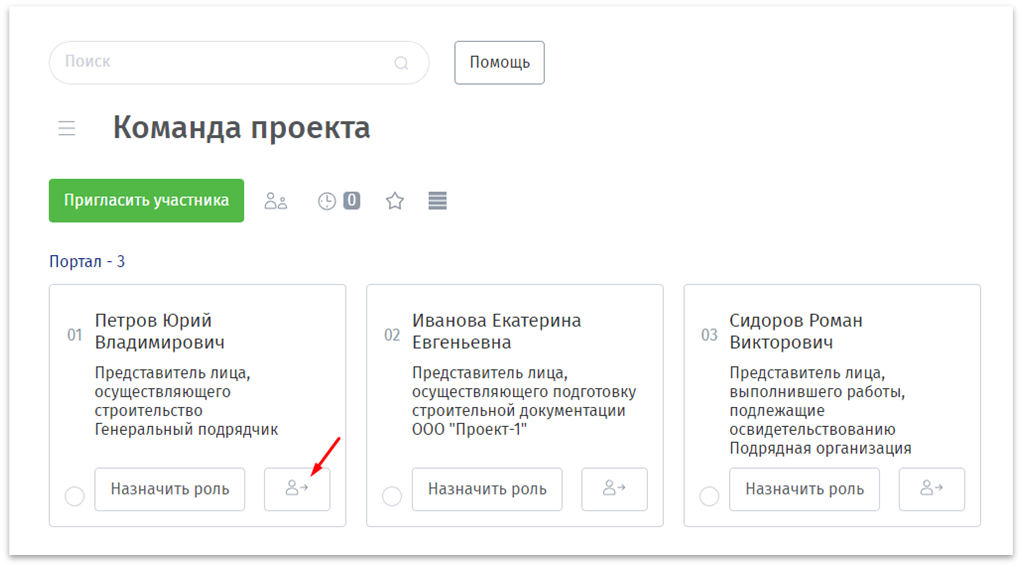Open Сидоров Роман Викторович participant card
This screenshot has width=1022, height=567.
point(795,331)
